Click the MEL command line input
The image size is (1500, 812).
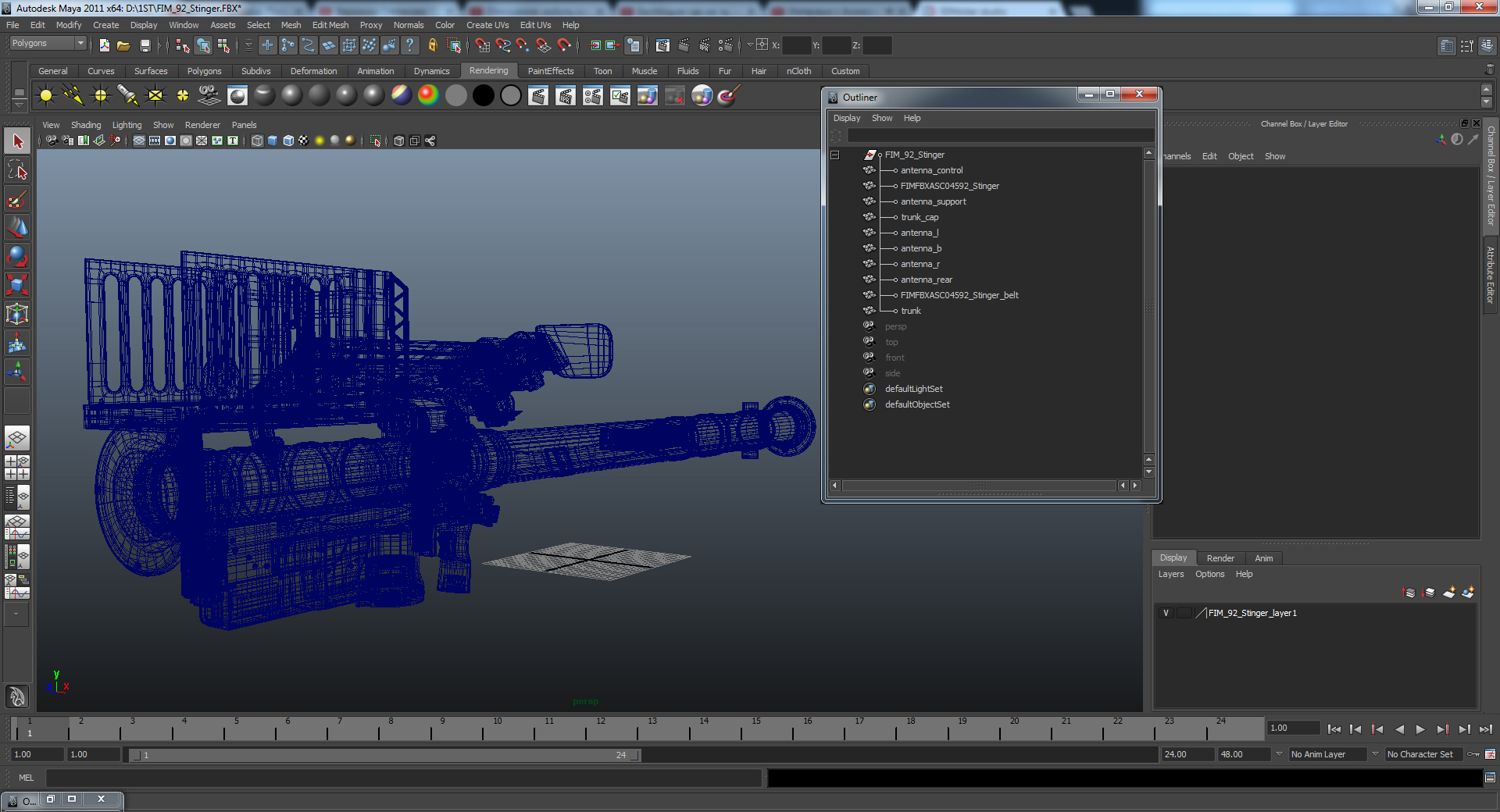pos(404,778)
